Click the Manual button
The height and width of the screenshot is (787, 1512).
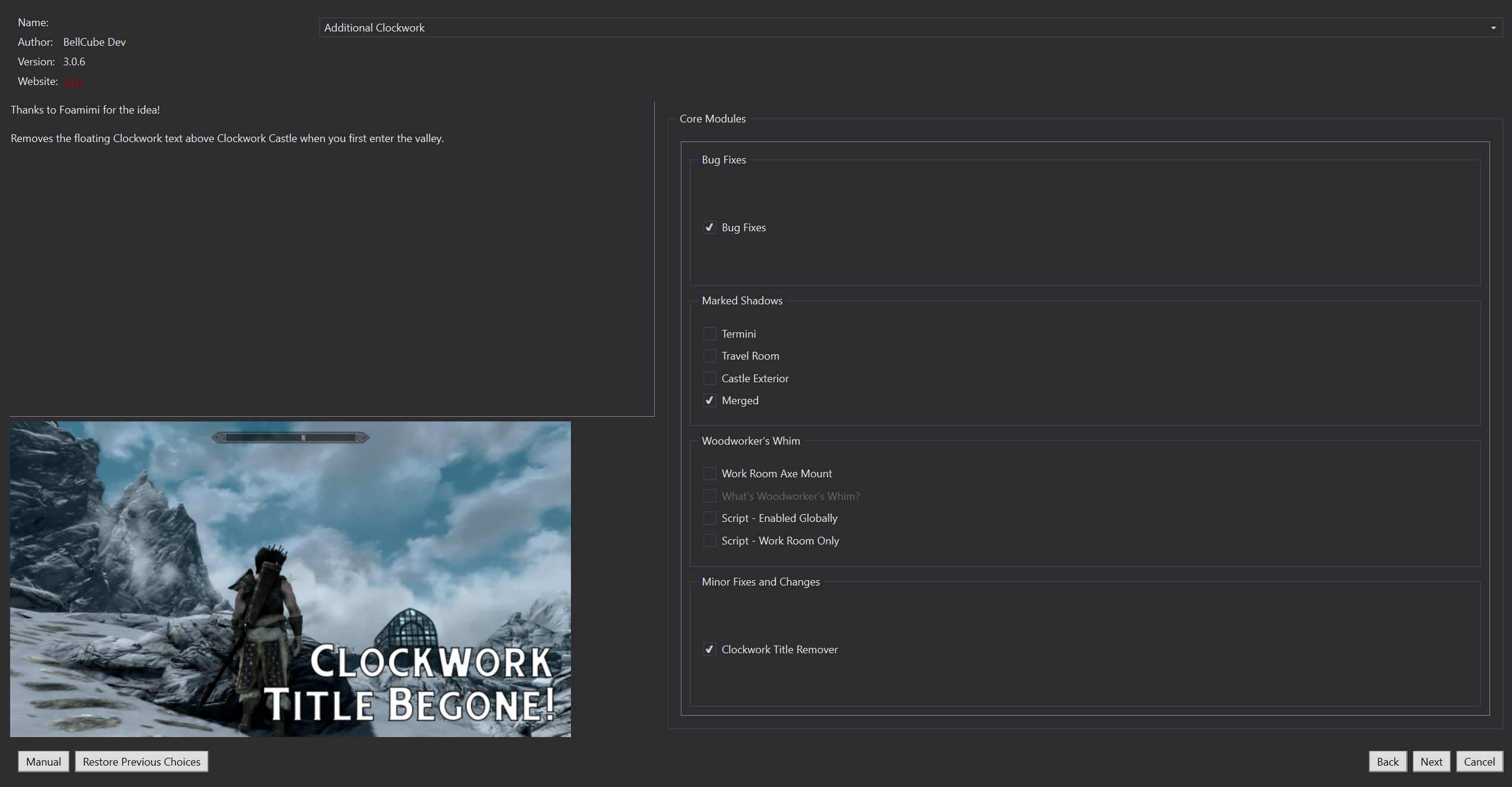[43, 761]
